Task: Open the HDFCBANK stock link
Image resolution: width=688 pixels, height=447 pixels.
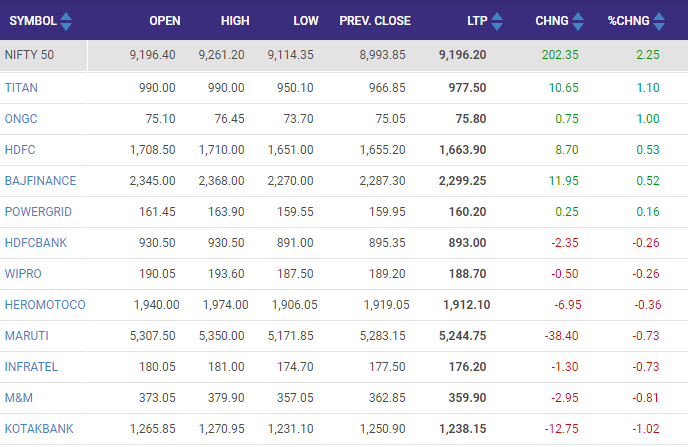Action: point(36,243)
